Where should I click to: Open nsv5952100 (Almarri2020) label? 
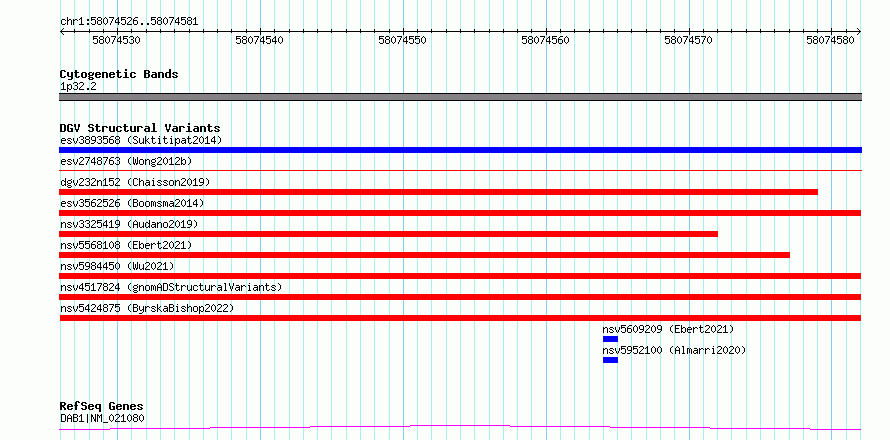pos(674,350)
